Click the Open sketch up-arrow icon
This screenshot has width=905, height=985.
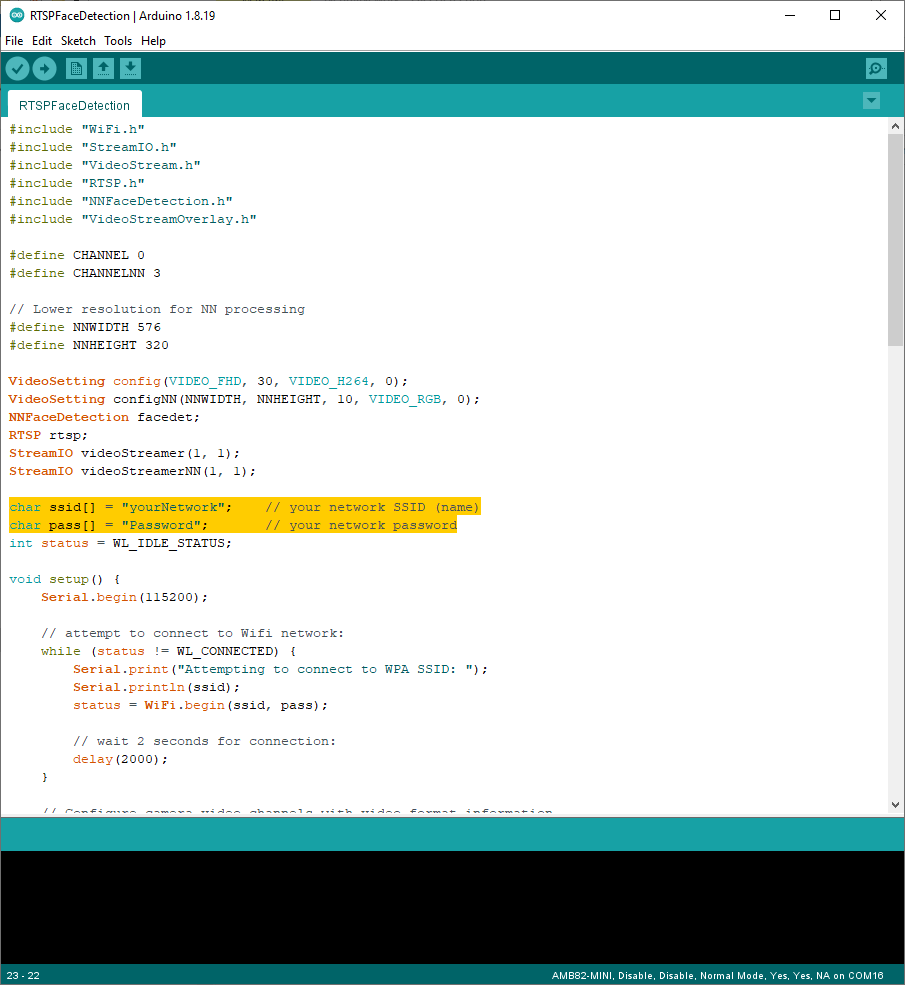103,69
